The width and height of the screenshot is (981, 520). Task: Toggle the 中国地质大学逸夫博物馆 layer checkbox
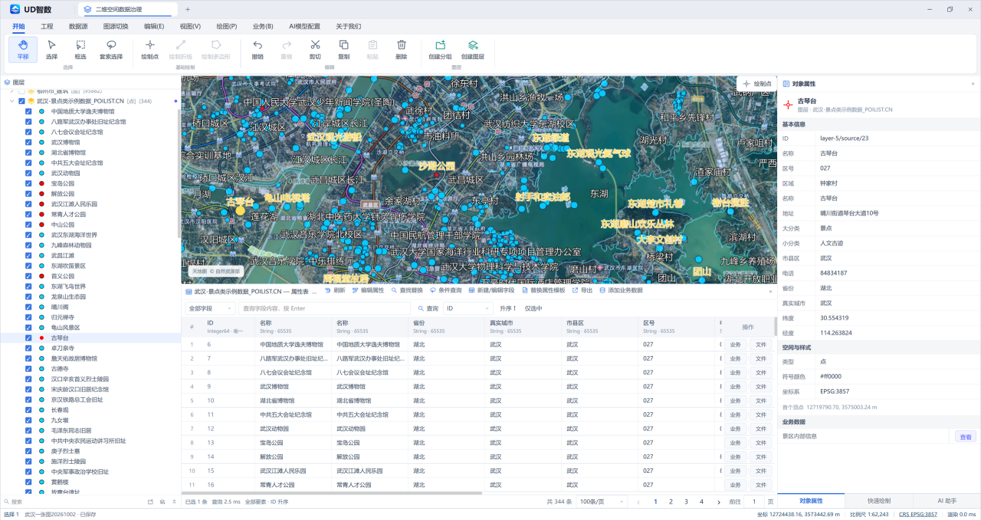point(28,111)
